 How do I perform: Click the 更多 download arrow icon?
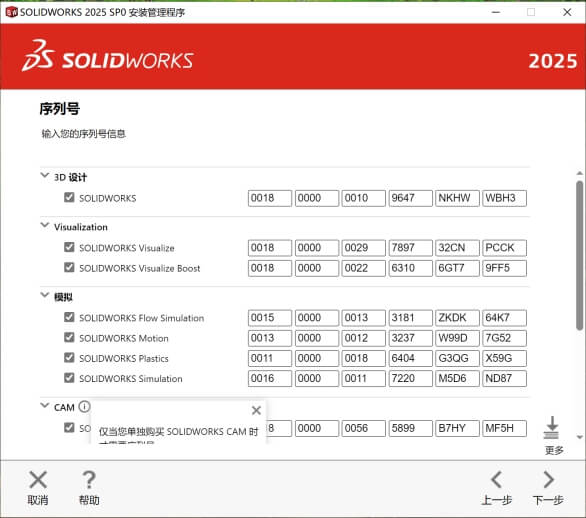coord(552,428)
